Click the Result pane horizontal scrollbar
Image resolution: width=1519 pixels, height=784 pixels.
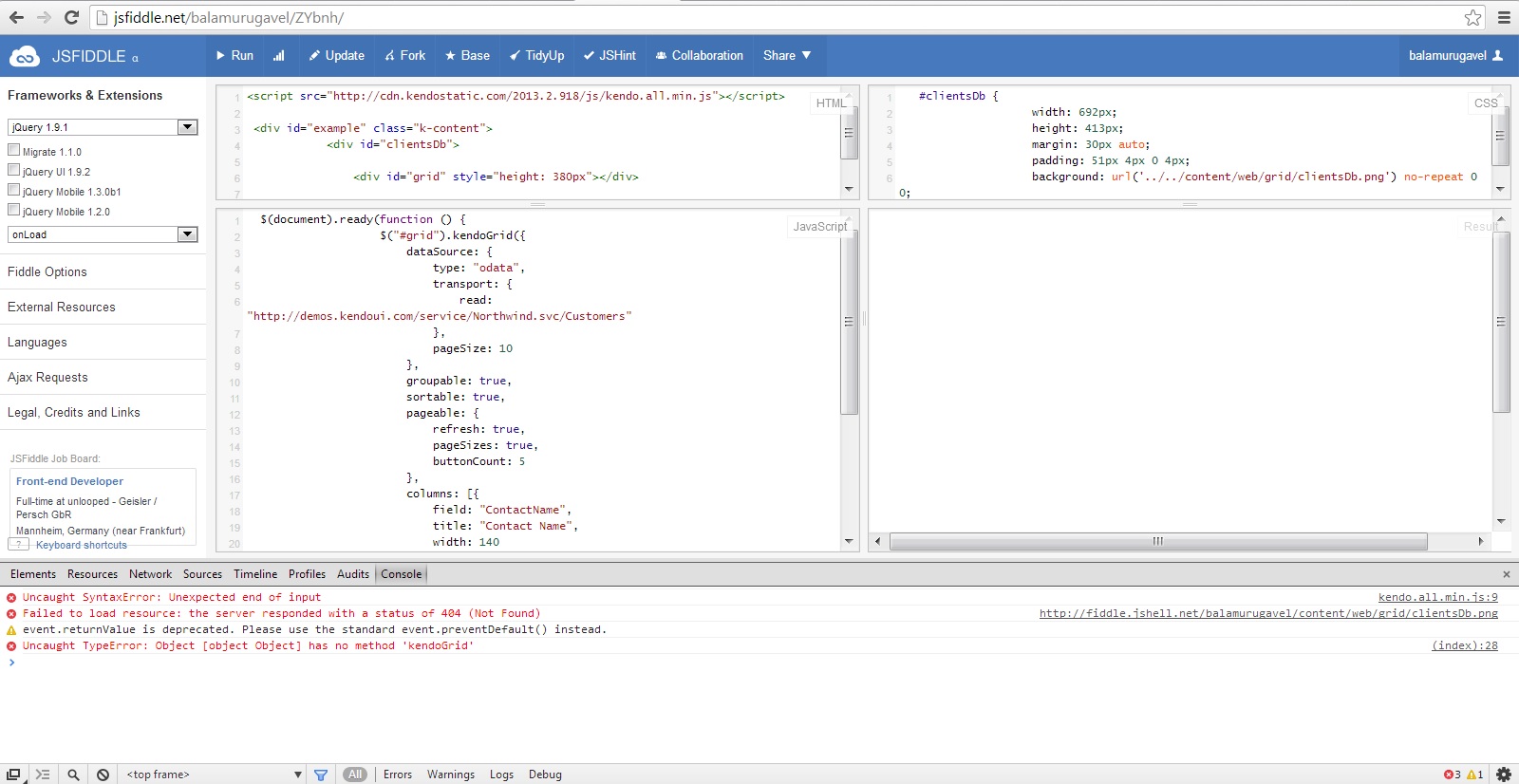1158,541
